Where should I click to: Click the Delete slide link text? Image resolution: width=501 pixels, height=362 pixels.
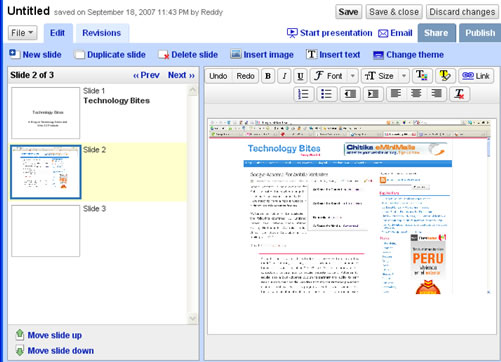click(x=195, y=55)
